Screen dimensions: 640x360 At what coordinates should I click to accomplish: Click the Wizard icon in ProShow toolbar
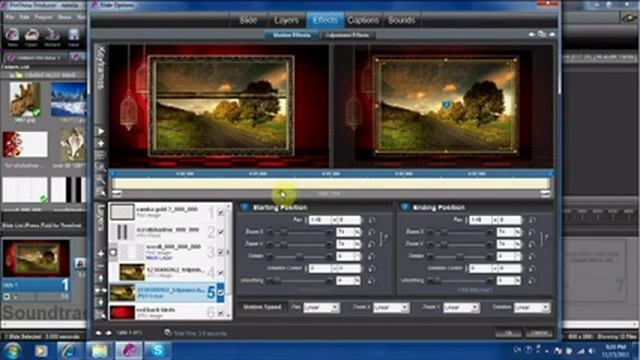coord(52,37)
